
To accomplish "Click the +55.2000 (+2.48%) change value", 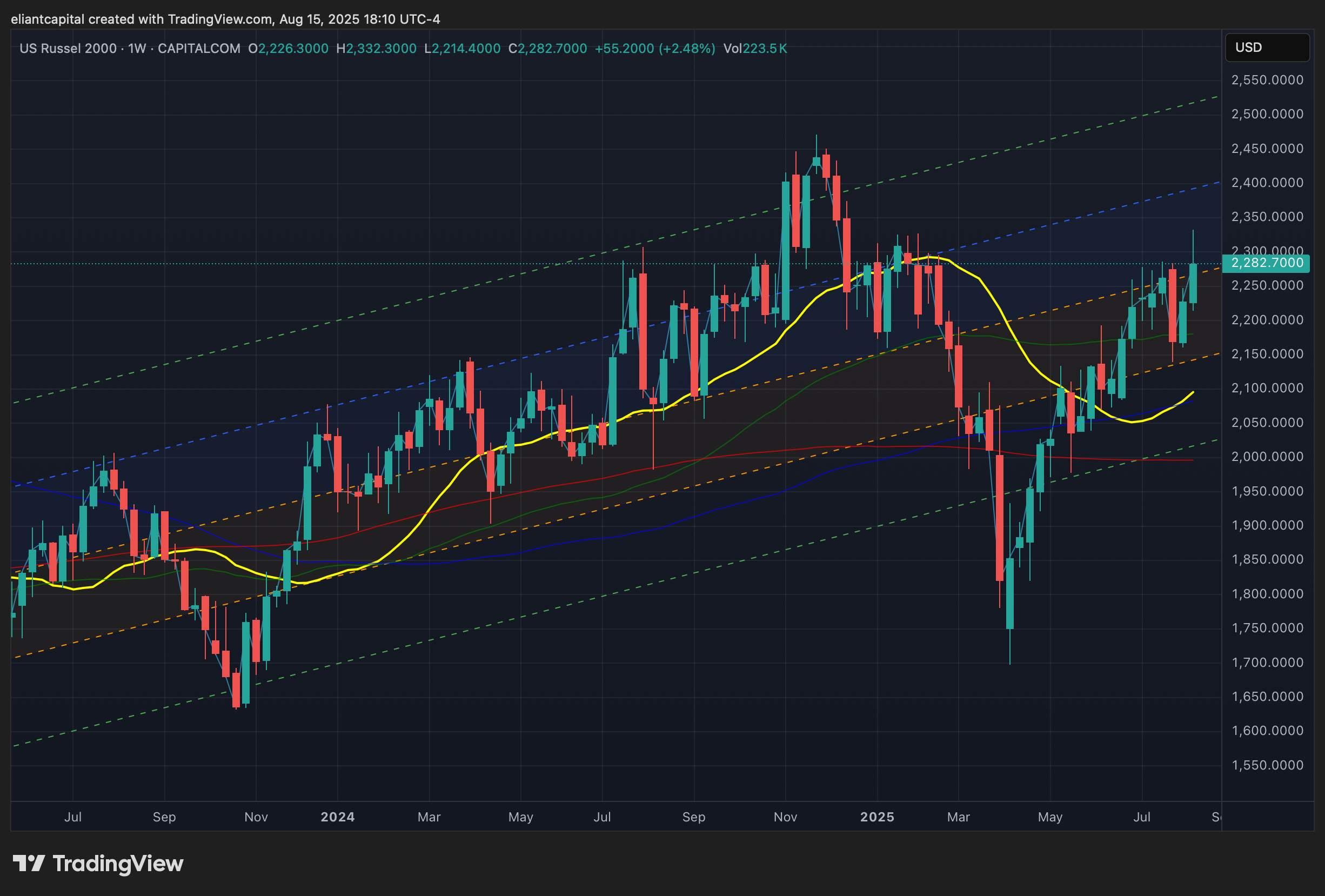I will (x=654, y=49).
